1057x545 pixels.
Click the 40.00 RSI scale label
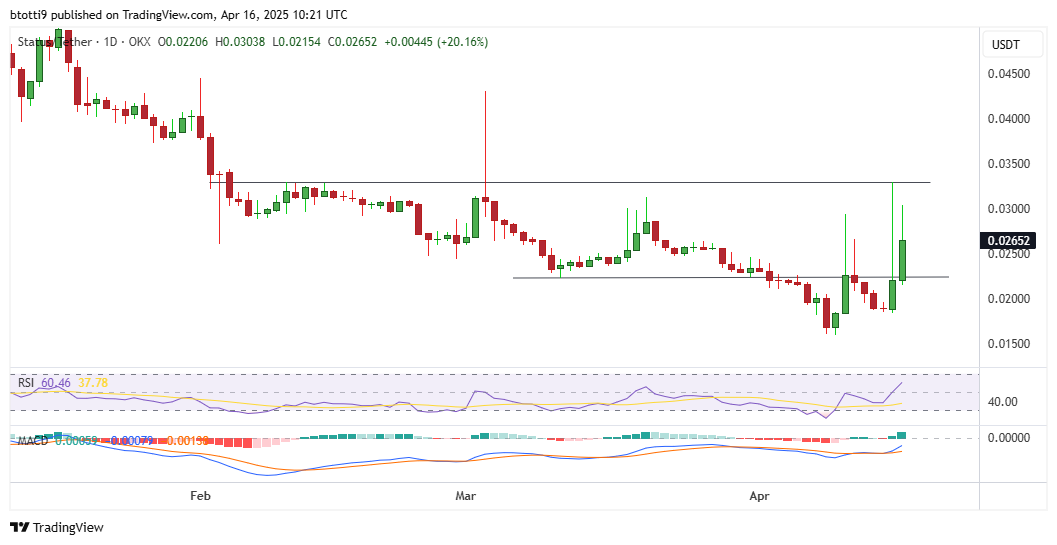[x=1002, y=402]
